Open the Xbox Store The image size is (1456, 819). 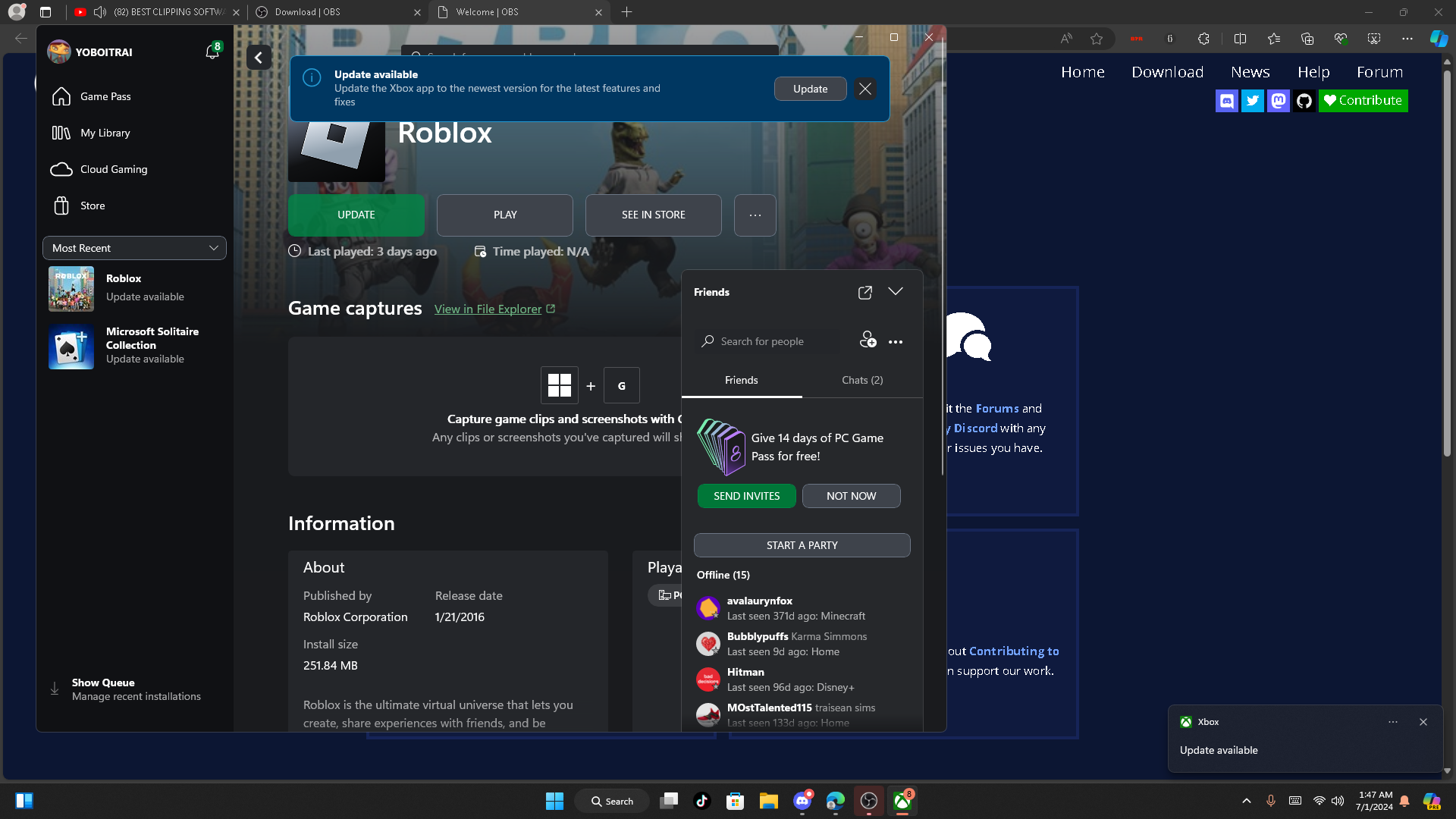(135, 206)
